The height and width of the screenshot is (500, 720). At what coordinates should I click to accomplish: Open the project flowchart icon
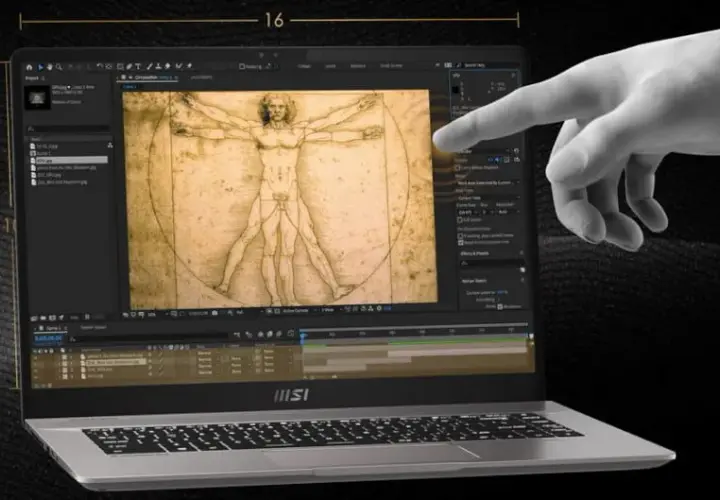(109, 146)
